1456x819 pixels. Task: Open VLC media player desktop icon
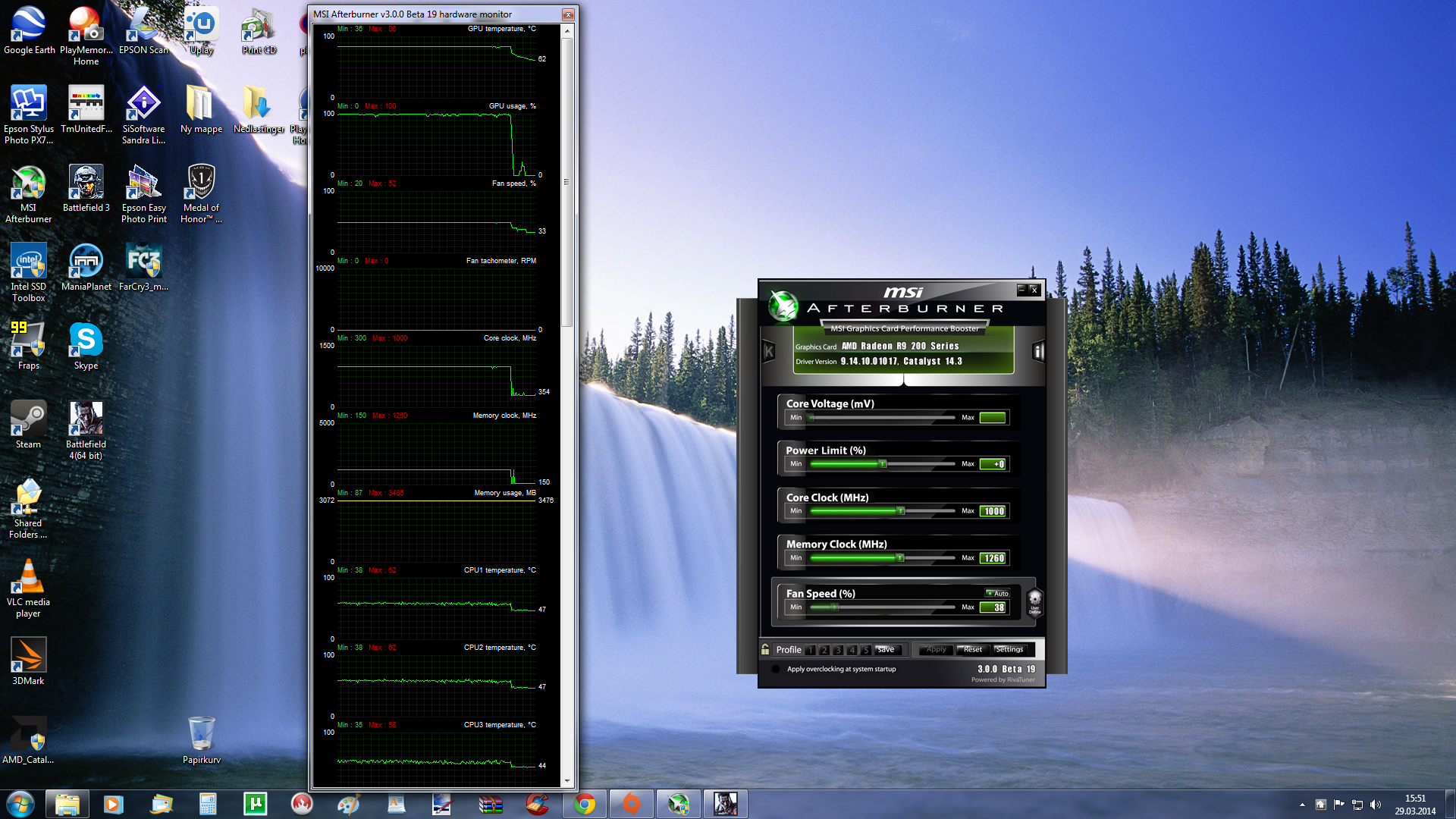(x=29, y=588)
